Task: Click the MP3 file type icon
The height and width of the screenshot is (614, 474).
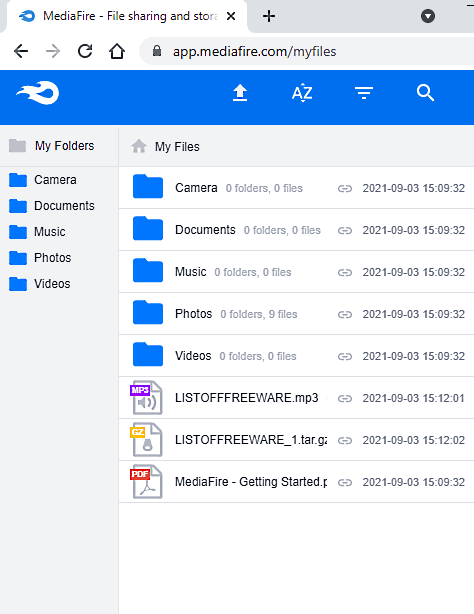Action: click(146, 397)
